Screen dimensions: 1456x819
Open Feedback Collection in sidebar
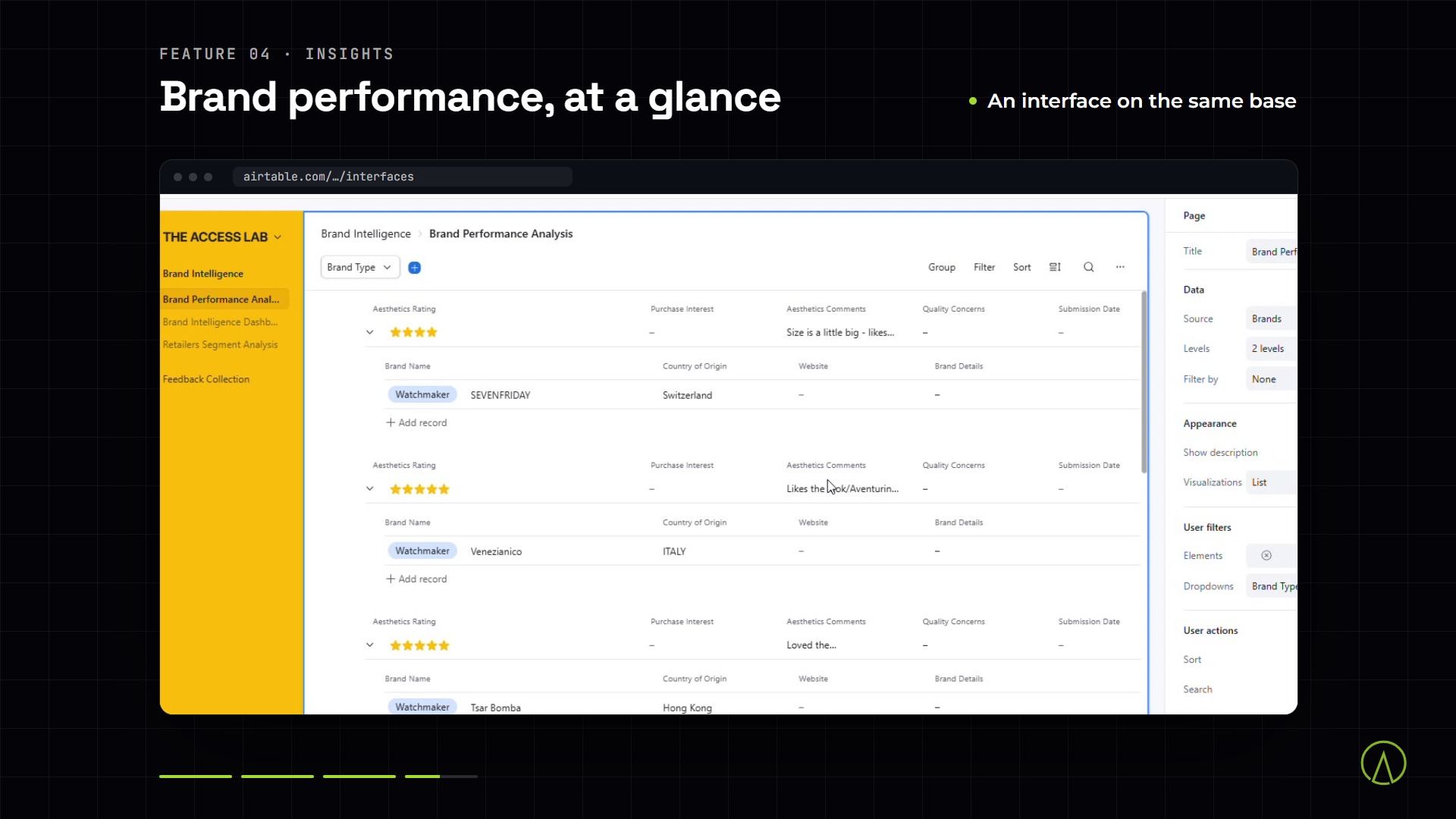(206, 379)
